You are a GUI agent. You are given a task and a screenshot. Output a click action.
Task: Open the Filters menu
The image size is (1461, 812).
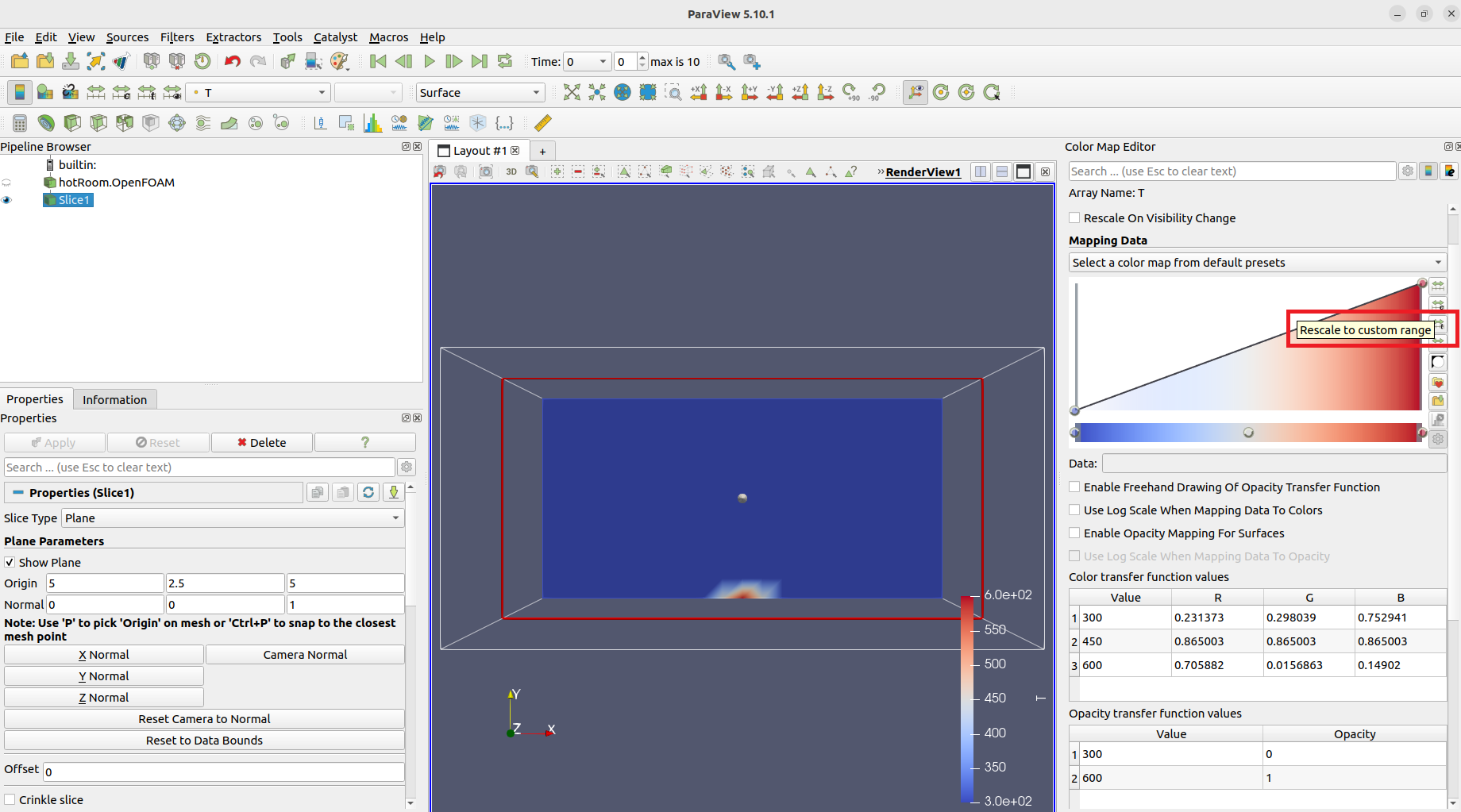click(x=176, y=37)
